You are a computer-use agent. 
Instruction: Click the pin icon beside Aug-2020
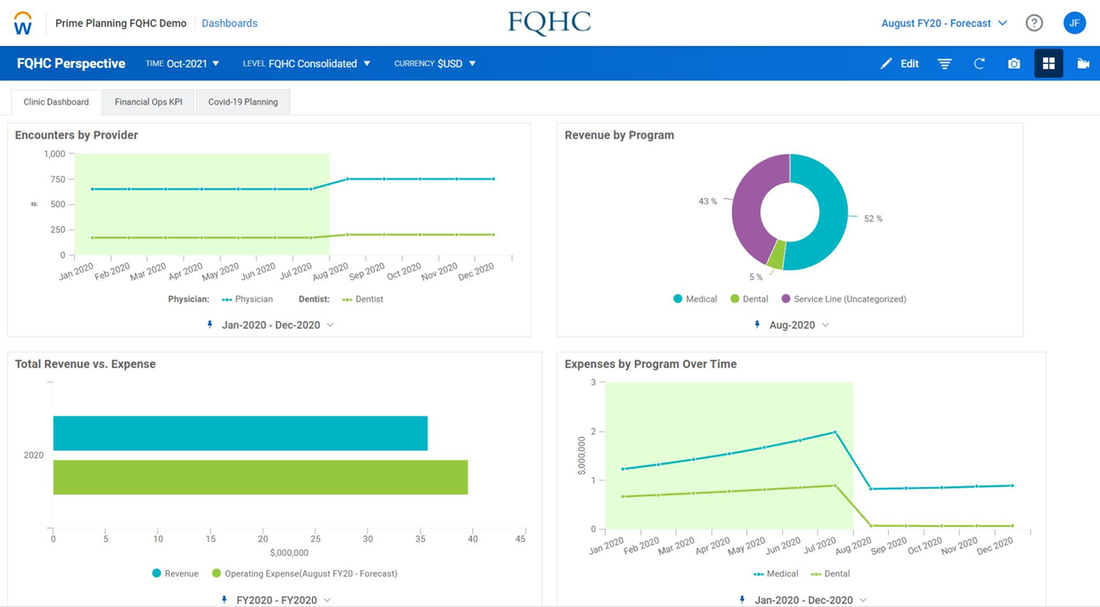point(756,325)
